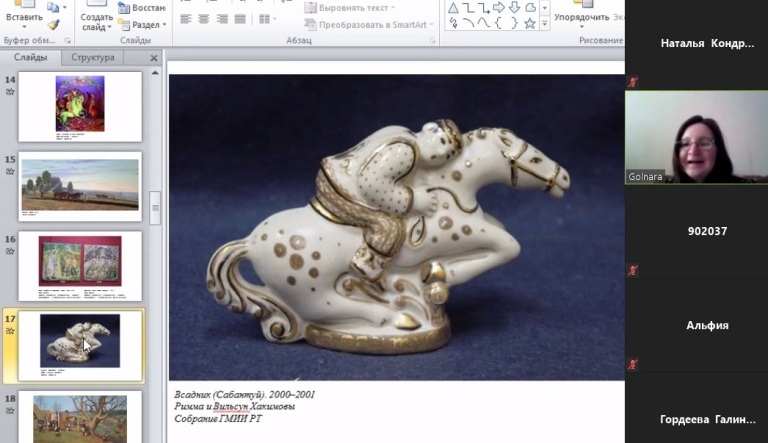Select slide 17 horse figurine thumbnail
The width and height of the screenshot is (768, 443).
(80, 346)
